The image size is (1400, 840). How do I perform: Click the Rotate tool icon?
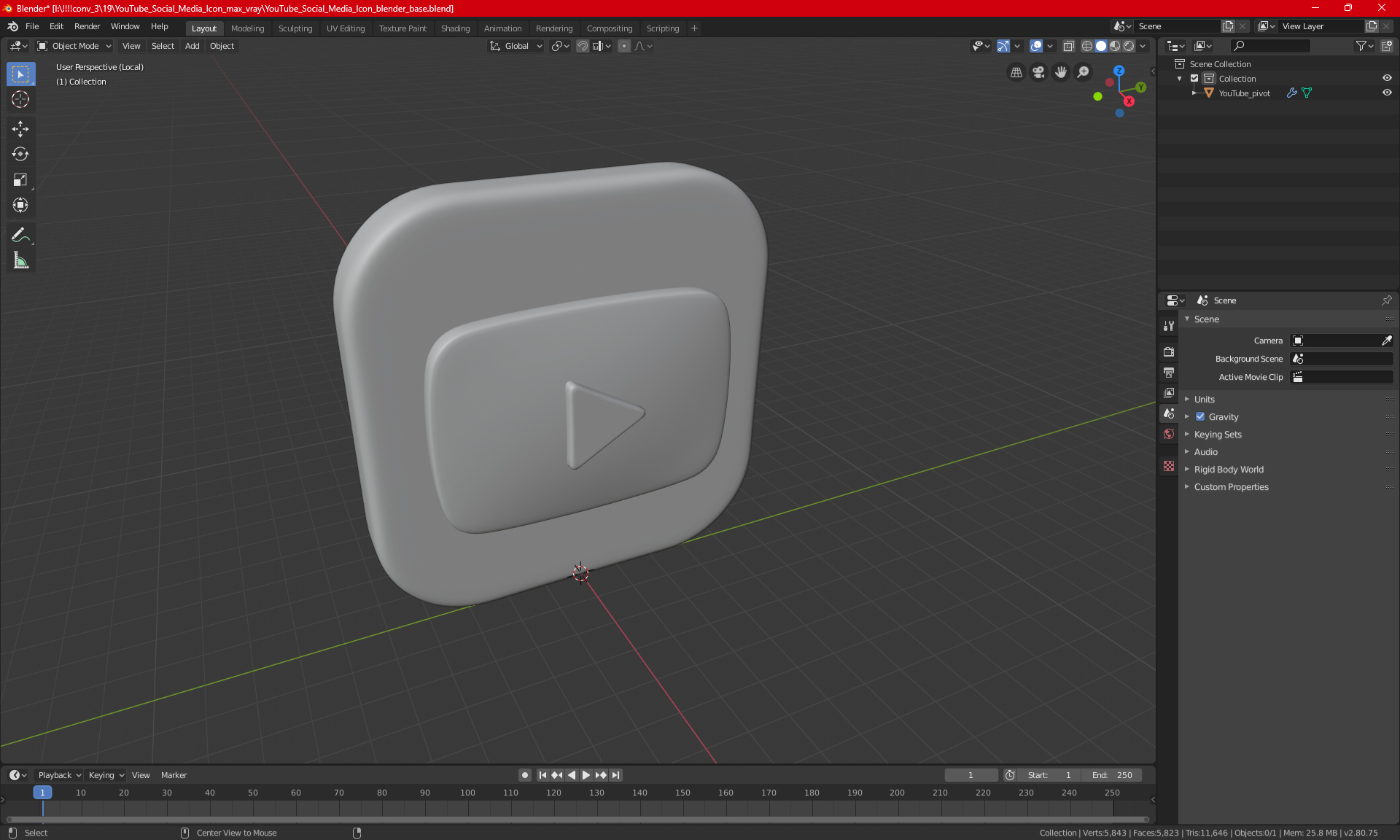coord(20,153)
